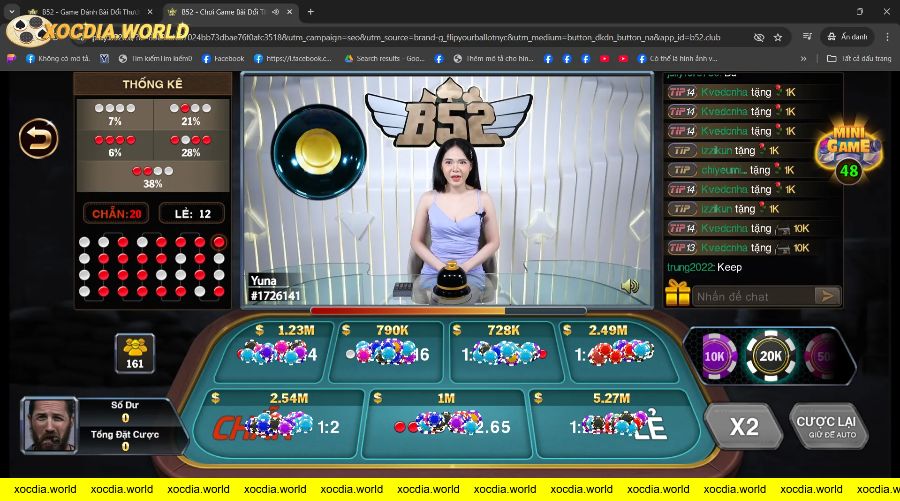Open the 'Tìm kiếm' bookmark
The image size is (900, 501).
click(156, 59)
